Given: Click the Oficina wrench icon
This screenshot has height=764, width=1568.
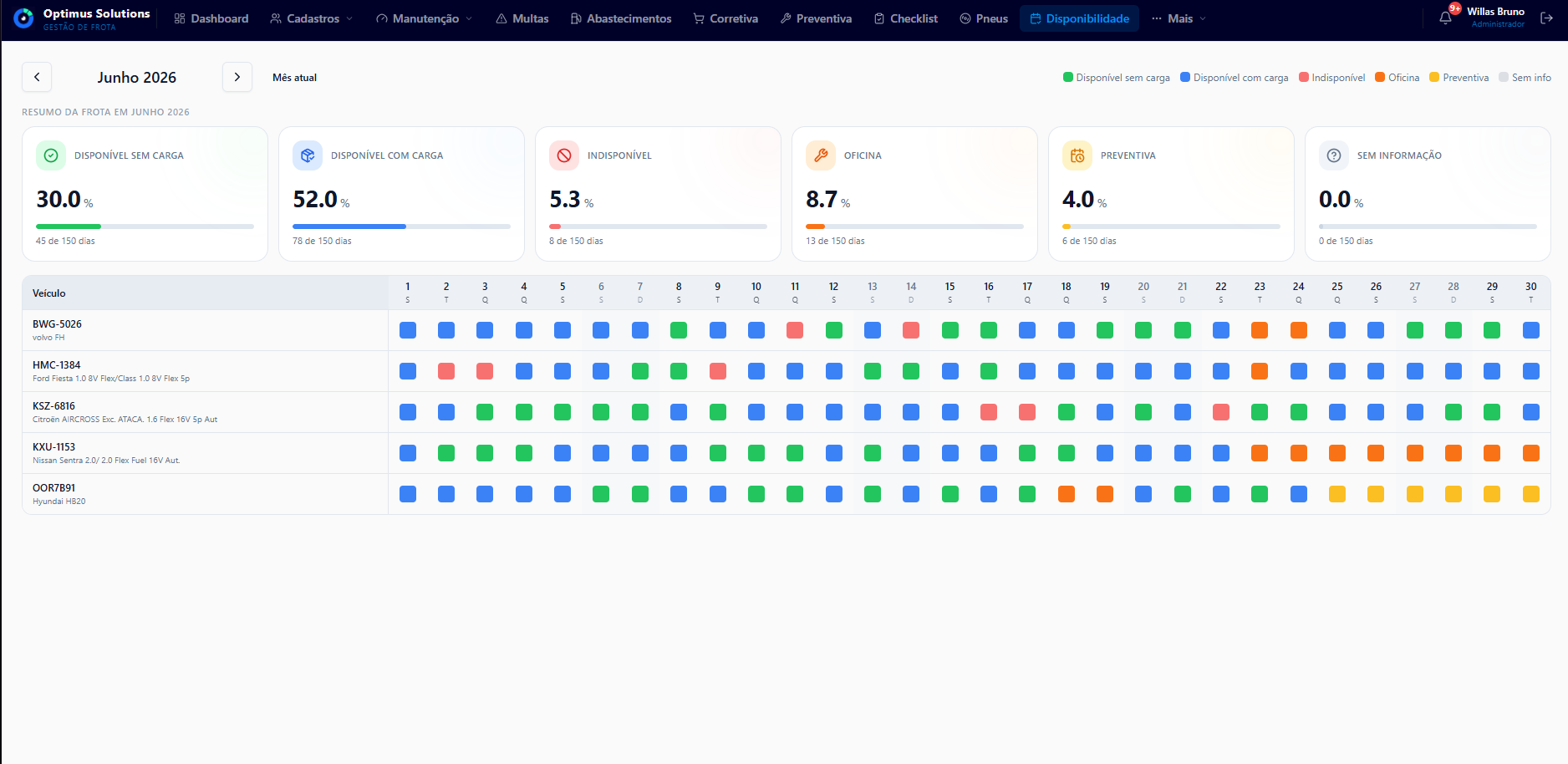Looking at the screenshot, I should [x=821, y=155].
